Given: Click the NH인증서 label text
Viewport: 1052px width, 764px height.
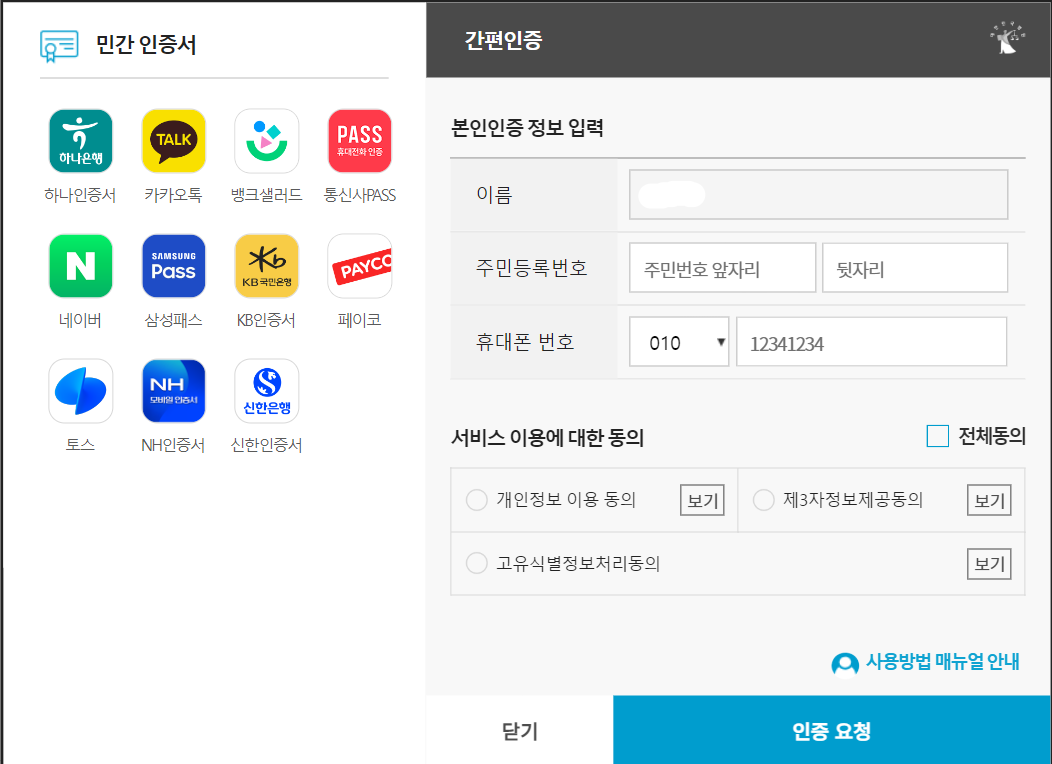Looking at the screenshot, I should pos(173,445).
